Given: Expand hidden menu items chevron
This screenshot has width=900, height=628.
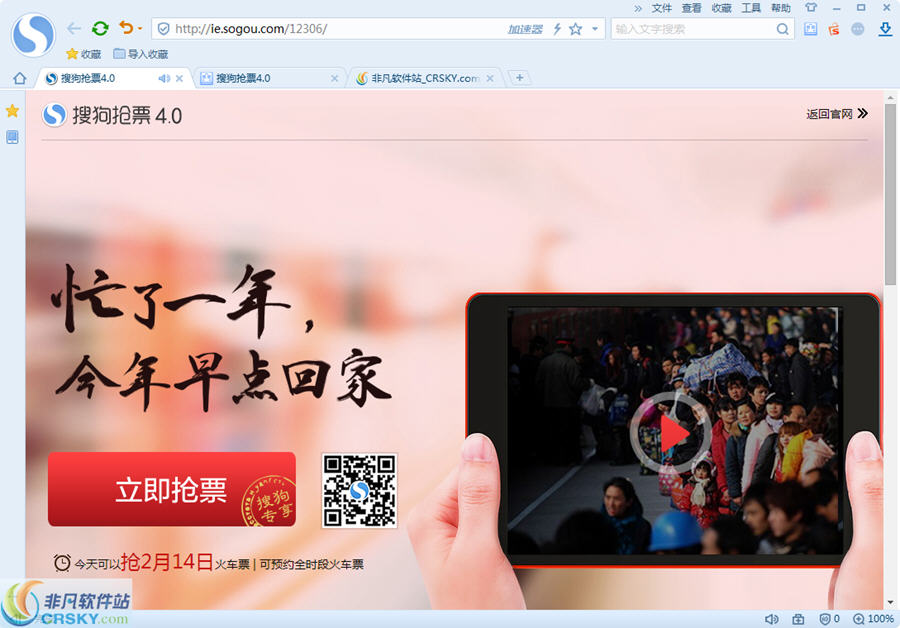Looking at the screenshot, I should pos(638,8).
